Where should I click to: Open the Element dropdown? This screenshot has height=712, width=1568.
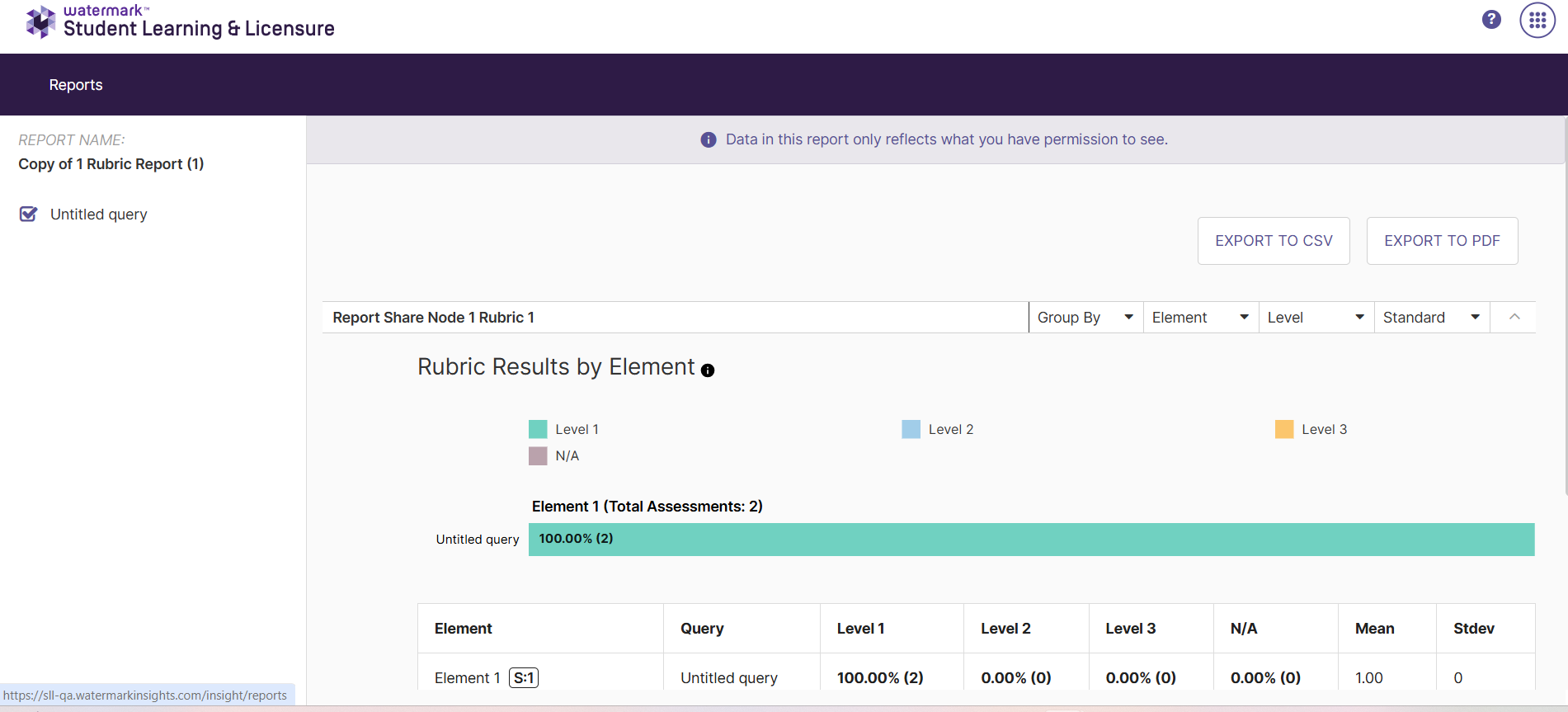click(1201, 318)
